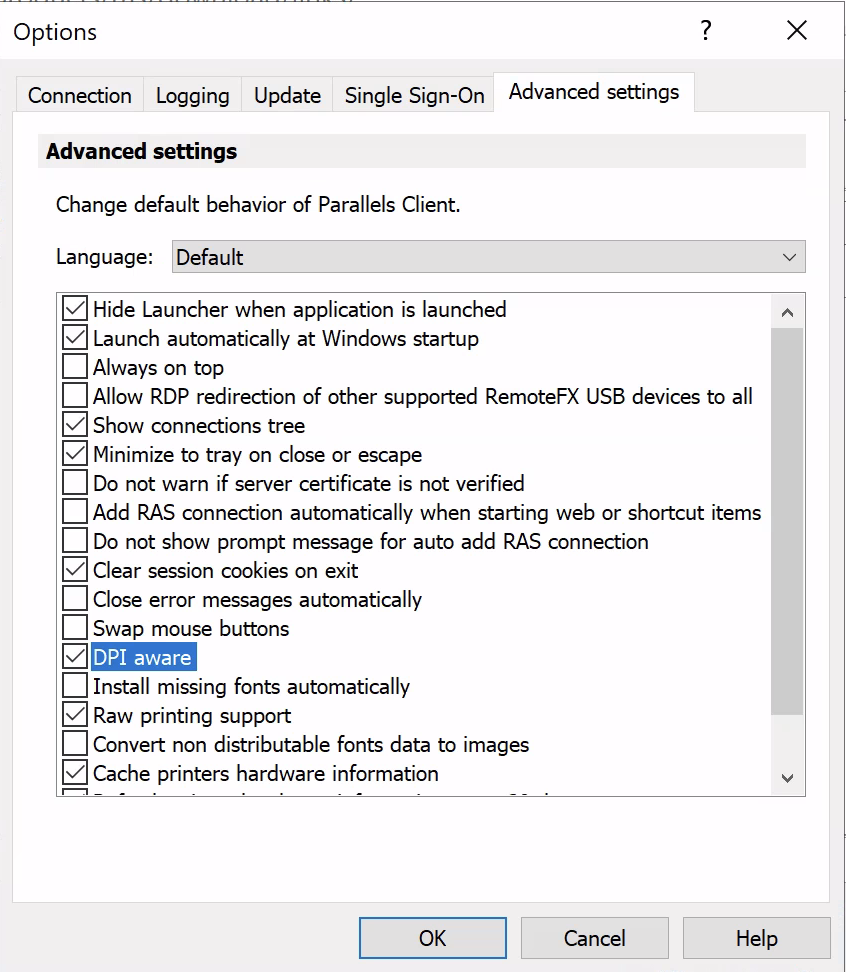846x972 pixels.
Task: Uncheck Hide Launcher when application is launched
Action: tap(75, 309)
